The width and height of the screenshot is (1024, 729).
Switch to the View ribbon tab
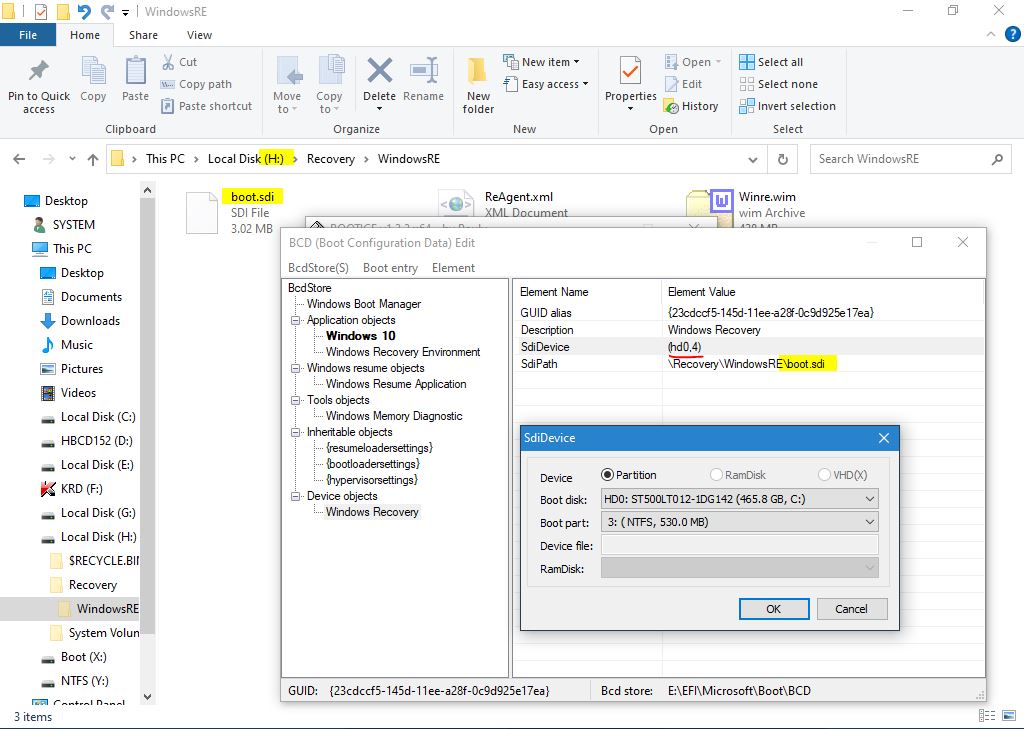coord(199,35)
